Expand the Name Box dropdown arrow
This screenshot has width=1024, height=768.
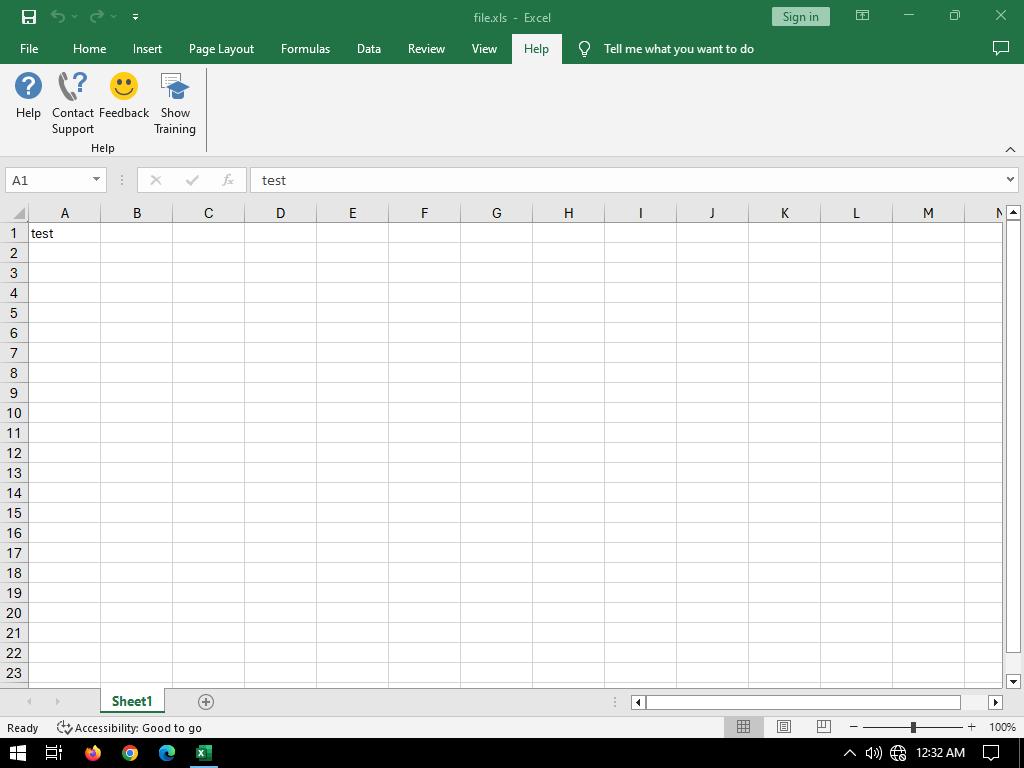96,180
